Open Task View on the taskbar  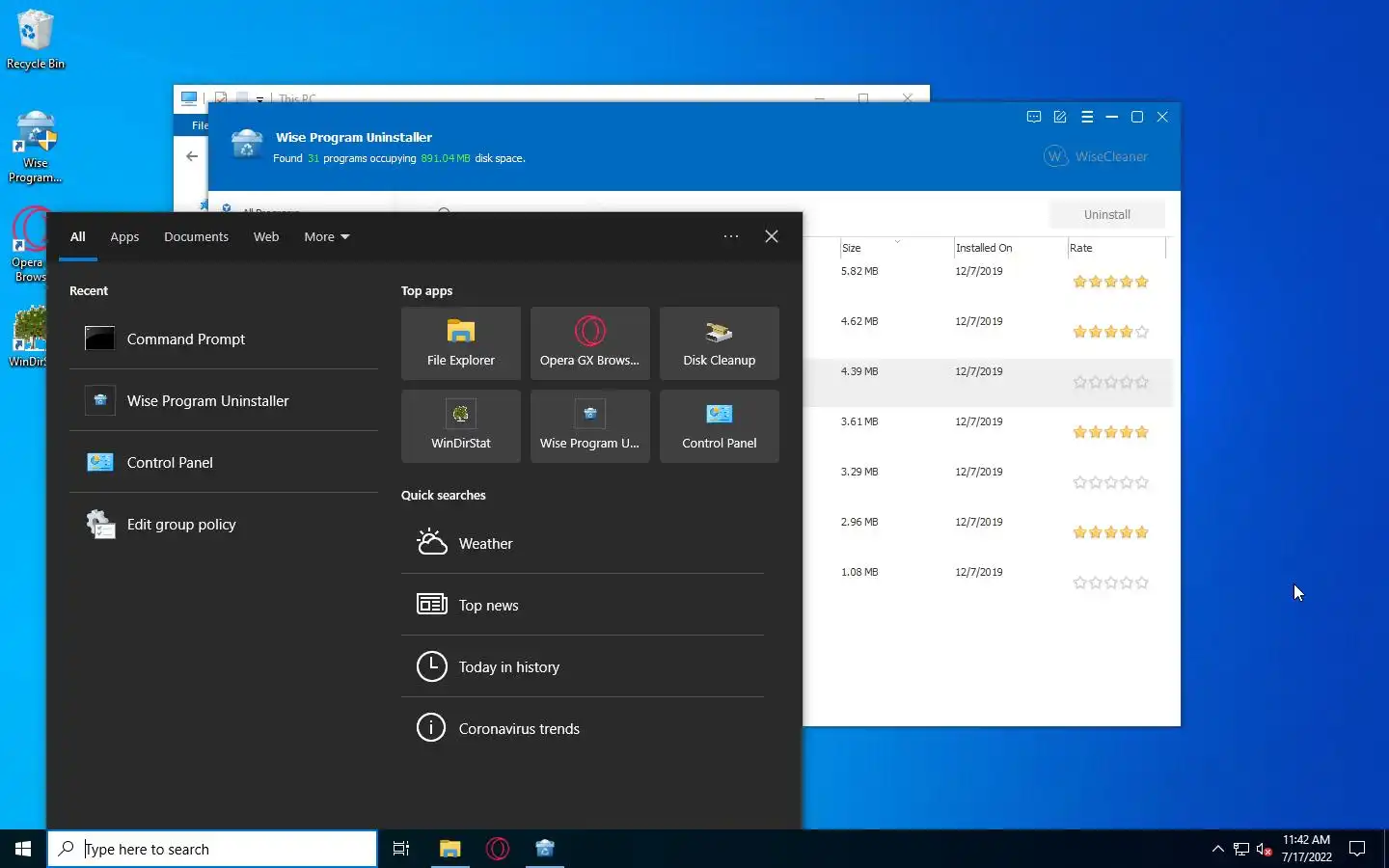click(401, 849)
